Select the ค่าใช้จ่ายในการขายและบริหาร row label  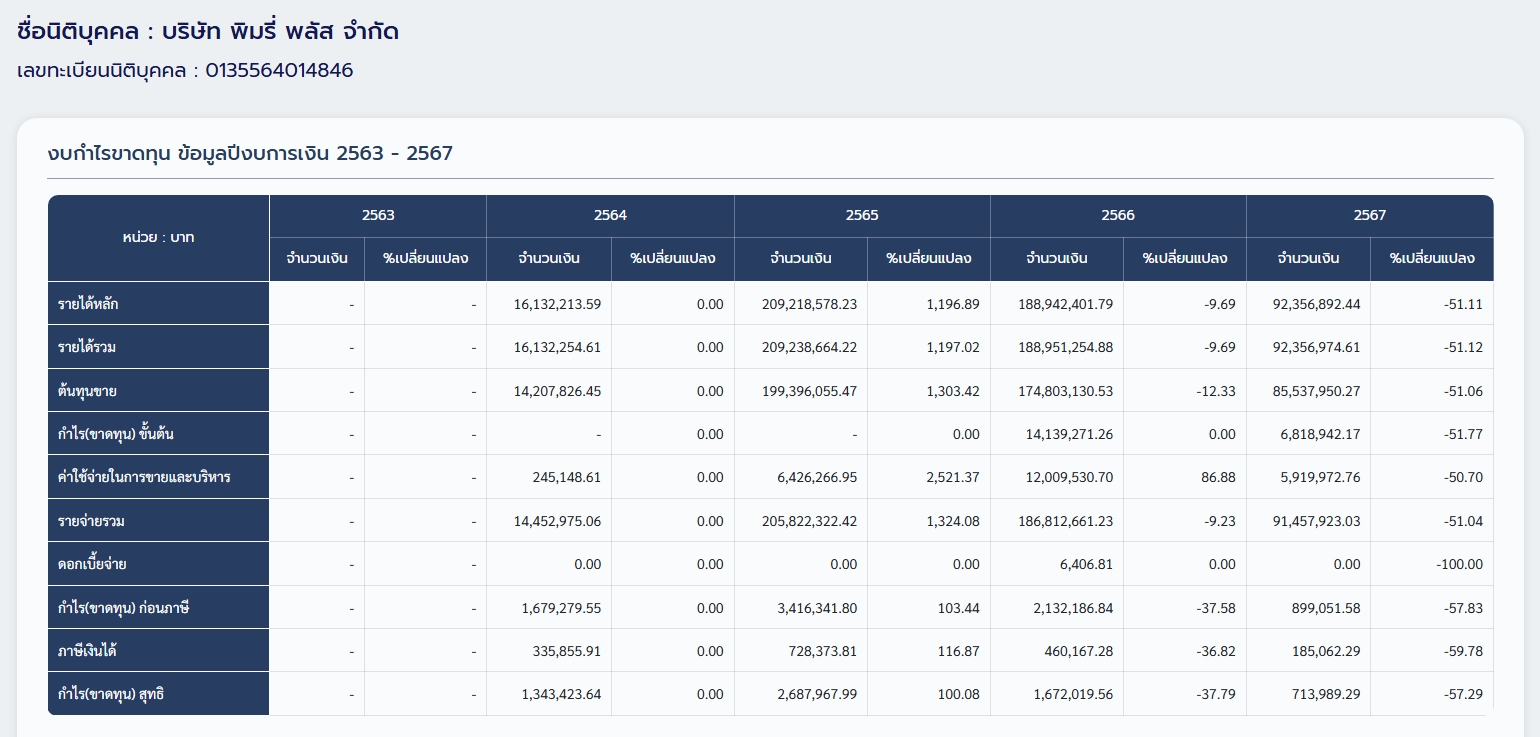(x=144, y=477)
